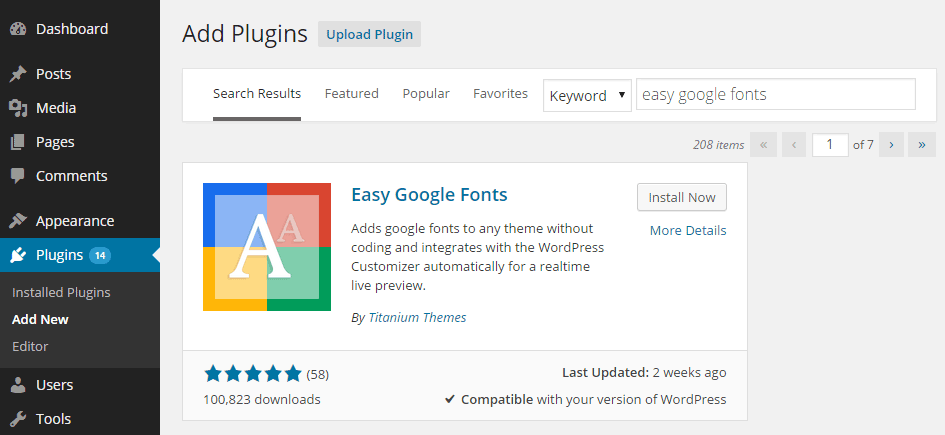Jump to the last results page
The width and height of the screenshot is (945, 435).
click(922, 145)
